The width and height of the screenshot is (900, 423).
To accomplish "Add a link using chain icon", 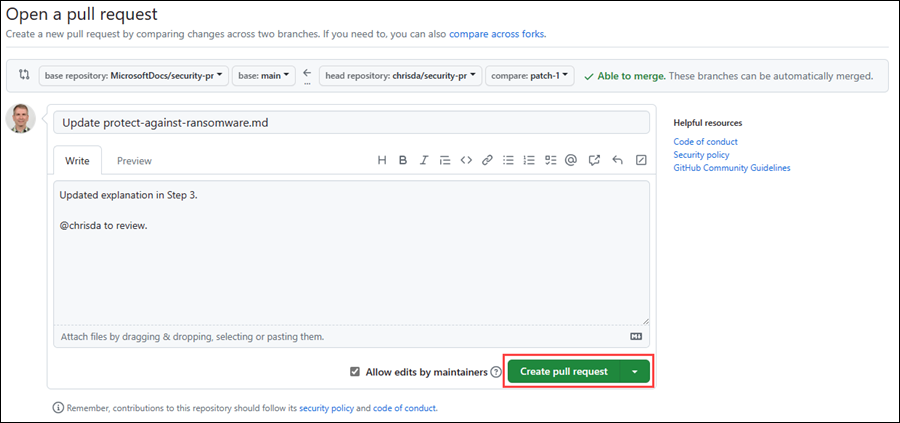I will coord(487,161).
